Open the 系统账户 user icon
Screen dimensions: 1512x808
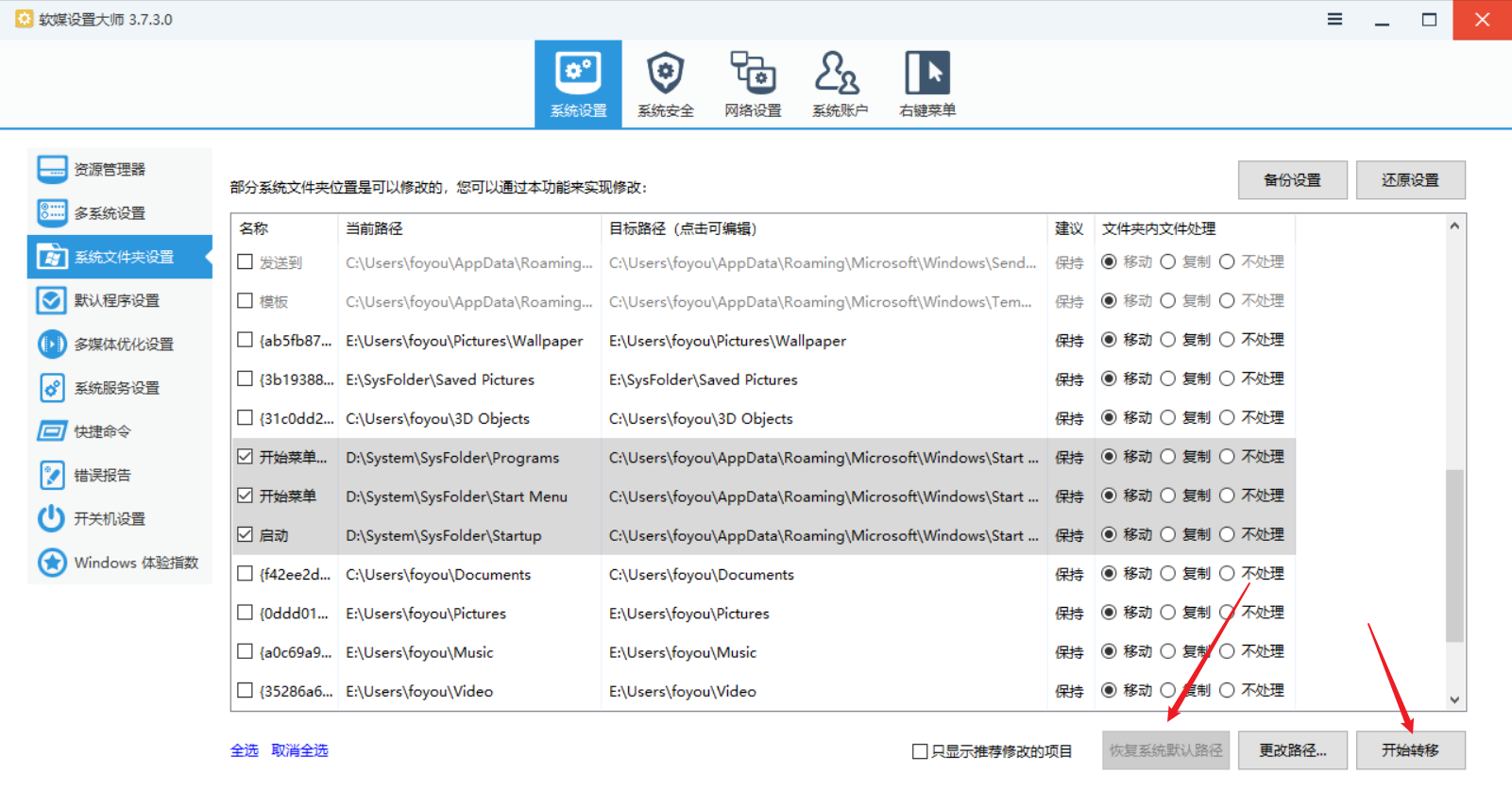(840, 84)
